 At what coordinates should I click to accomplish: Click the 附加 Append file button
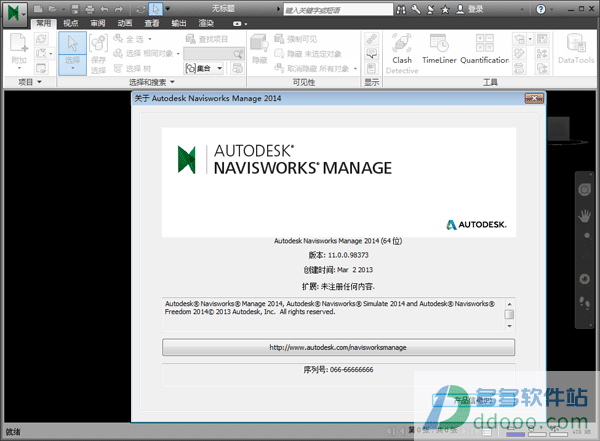click(19, 52)
